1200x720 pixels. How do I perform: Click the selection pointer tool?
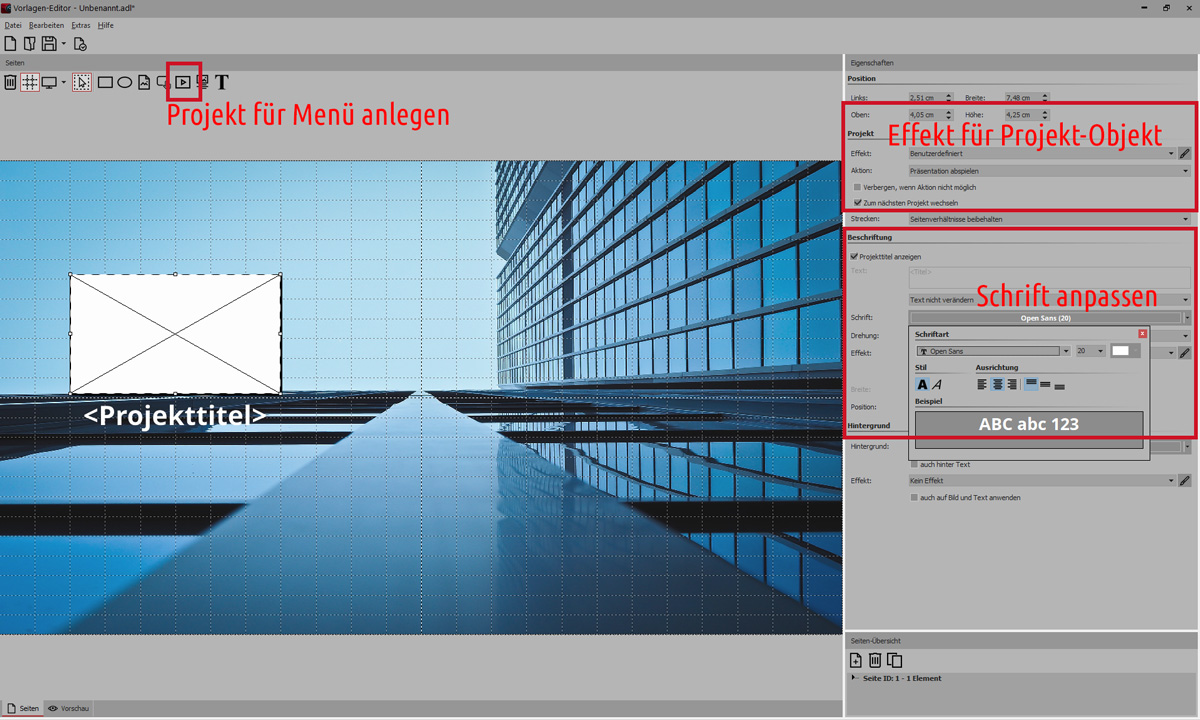click(82, 82)
